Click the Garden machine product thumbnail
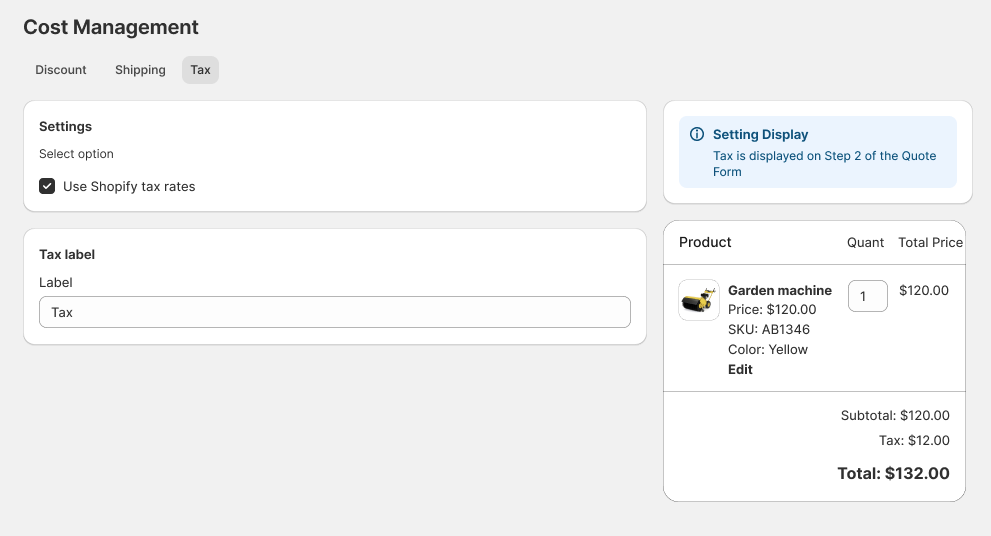Viewport: 991px width, 536px height. 698,300
